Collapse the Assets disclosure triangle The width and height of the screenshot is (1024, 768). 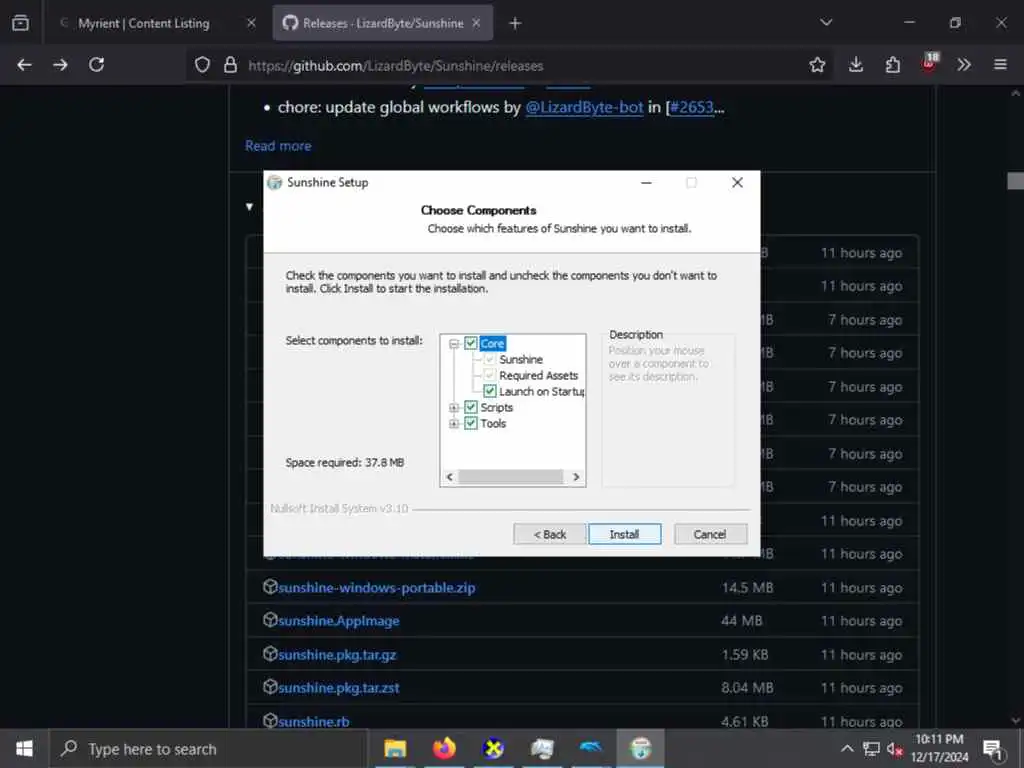click(x=249, y=206)
